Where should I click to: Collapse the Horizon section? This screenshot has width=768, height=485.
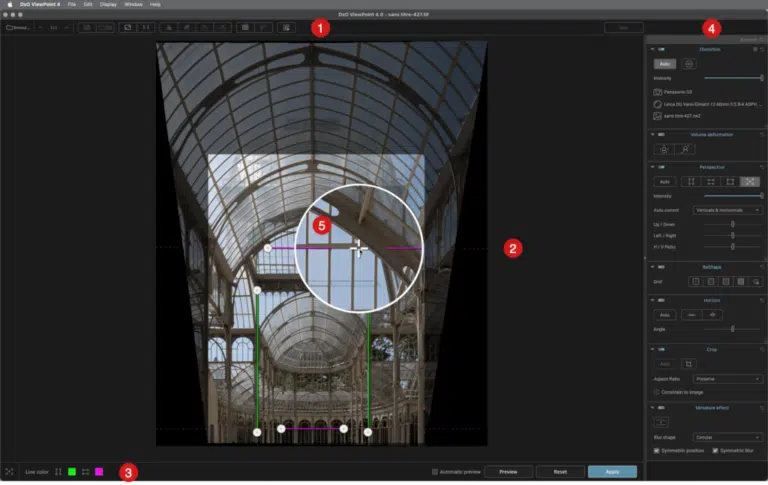652,300
